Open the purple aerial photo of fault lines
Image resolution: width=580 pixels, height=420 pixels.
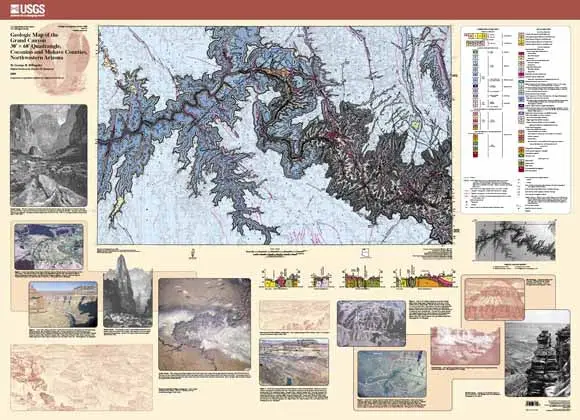coord(371,323)
